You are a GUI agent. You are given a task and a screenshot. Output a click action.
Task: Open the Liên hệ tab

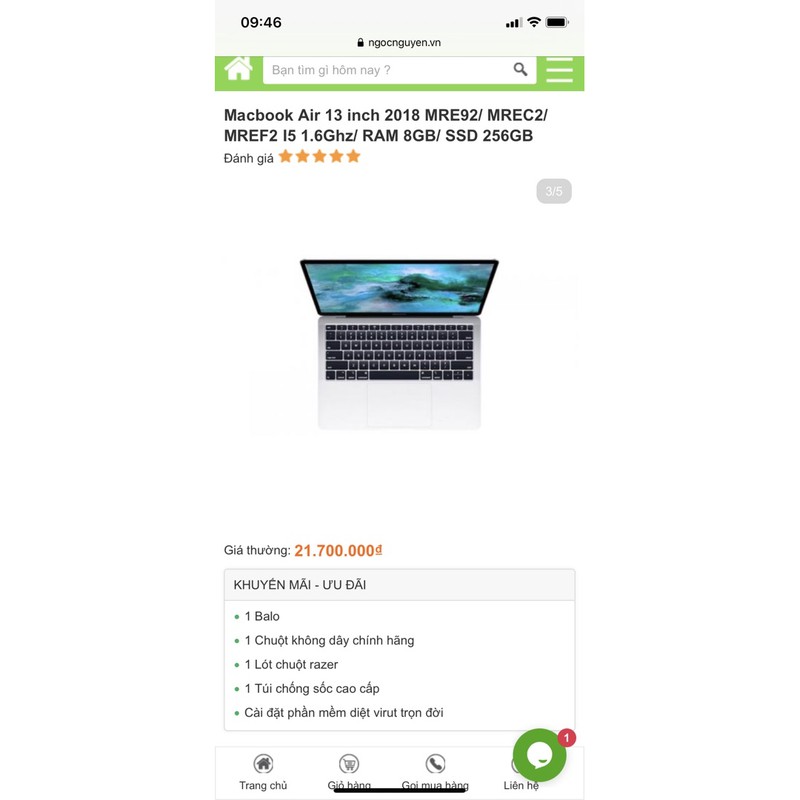click(521, 785)
